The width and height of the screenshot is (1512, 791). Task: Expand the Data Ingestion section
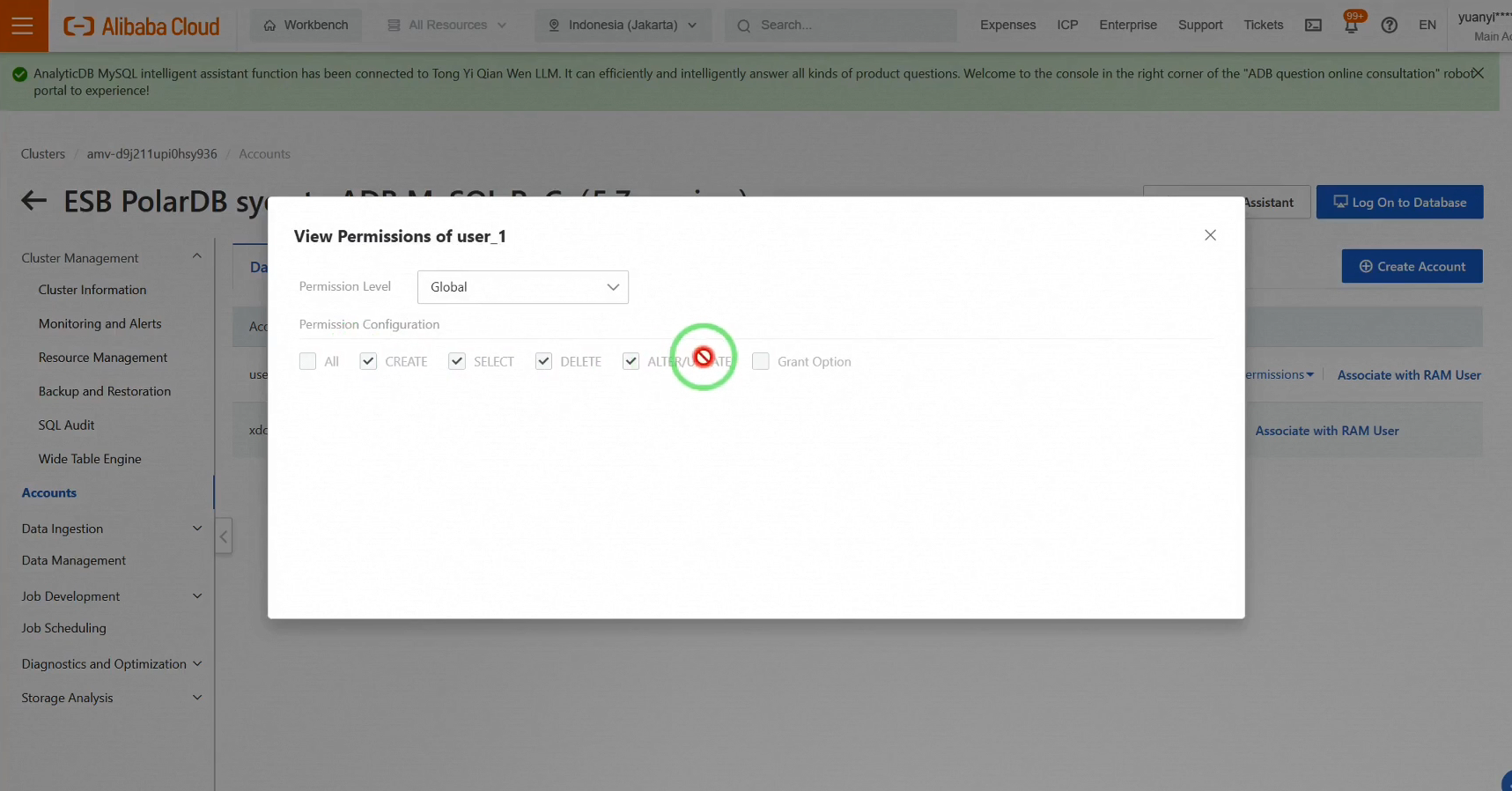click(x=197, y=529)
